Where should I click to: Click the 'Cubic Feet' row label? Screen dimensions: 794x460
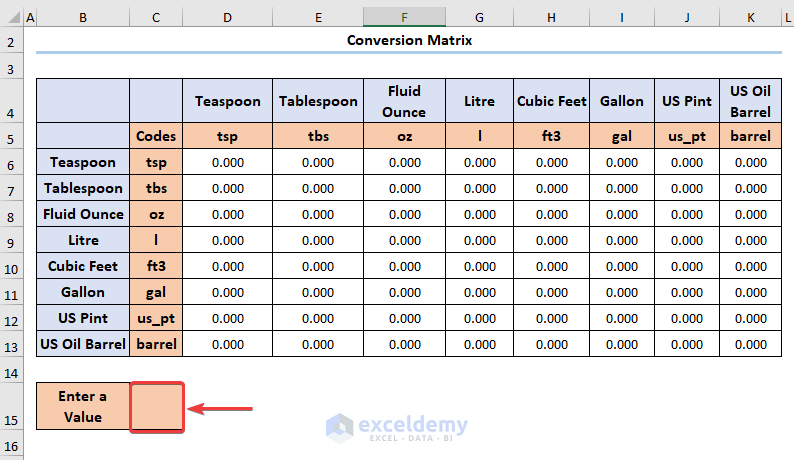coord(83,266)
